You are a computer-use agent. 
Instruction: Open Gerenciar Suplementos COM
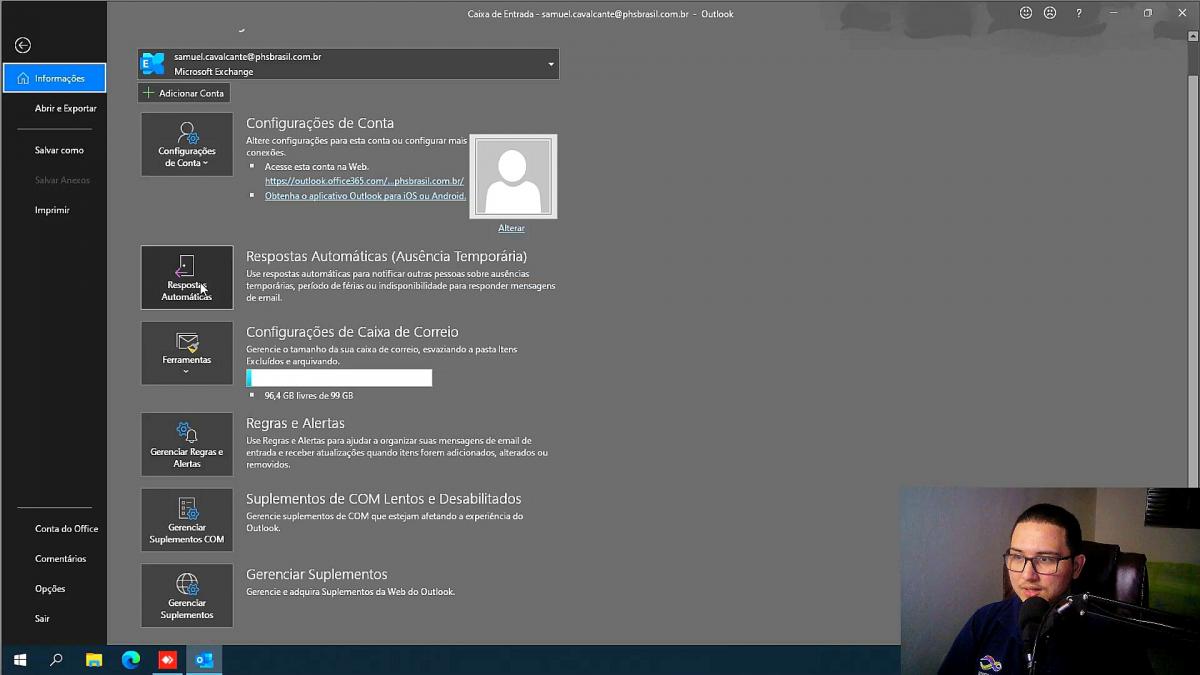coord(187,520)
